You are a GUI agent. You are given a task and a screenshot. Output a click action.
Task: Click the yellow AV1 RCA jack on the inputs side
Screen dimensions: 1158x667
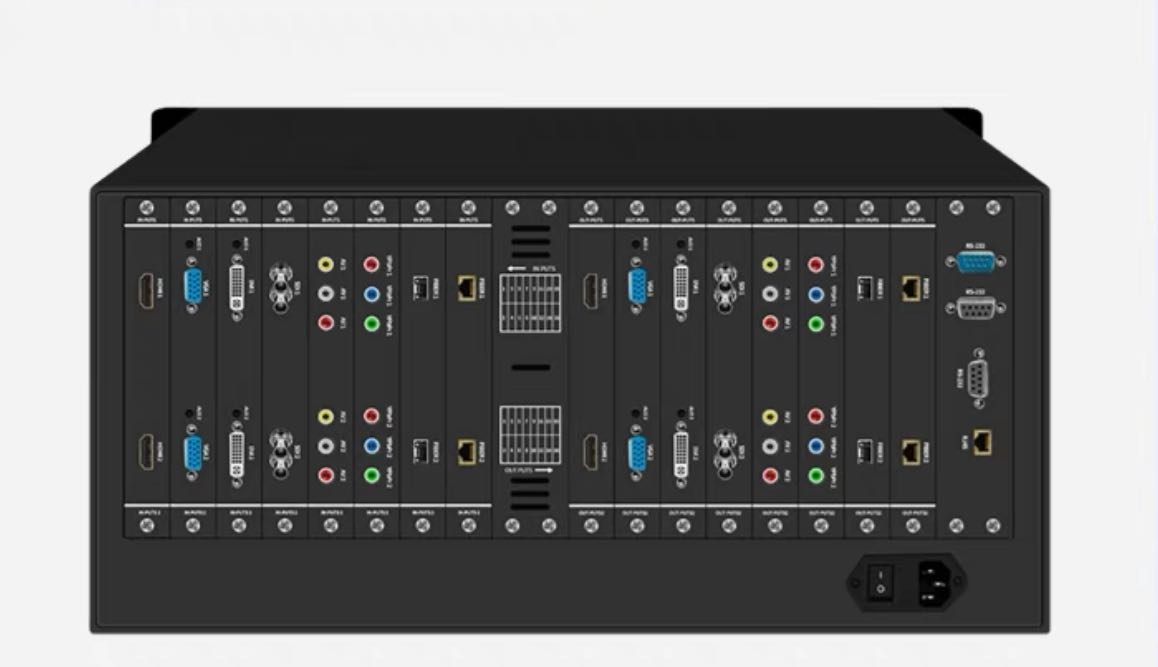[326, 264]
